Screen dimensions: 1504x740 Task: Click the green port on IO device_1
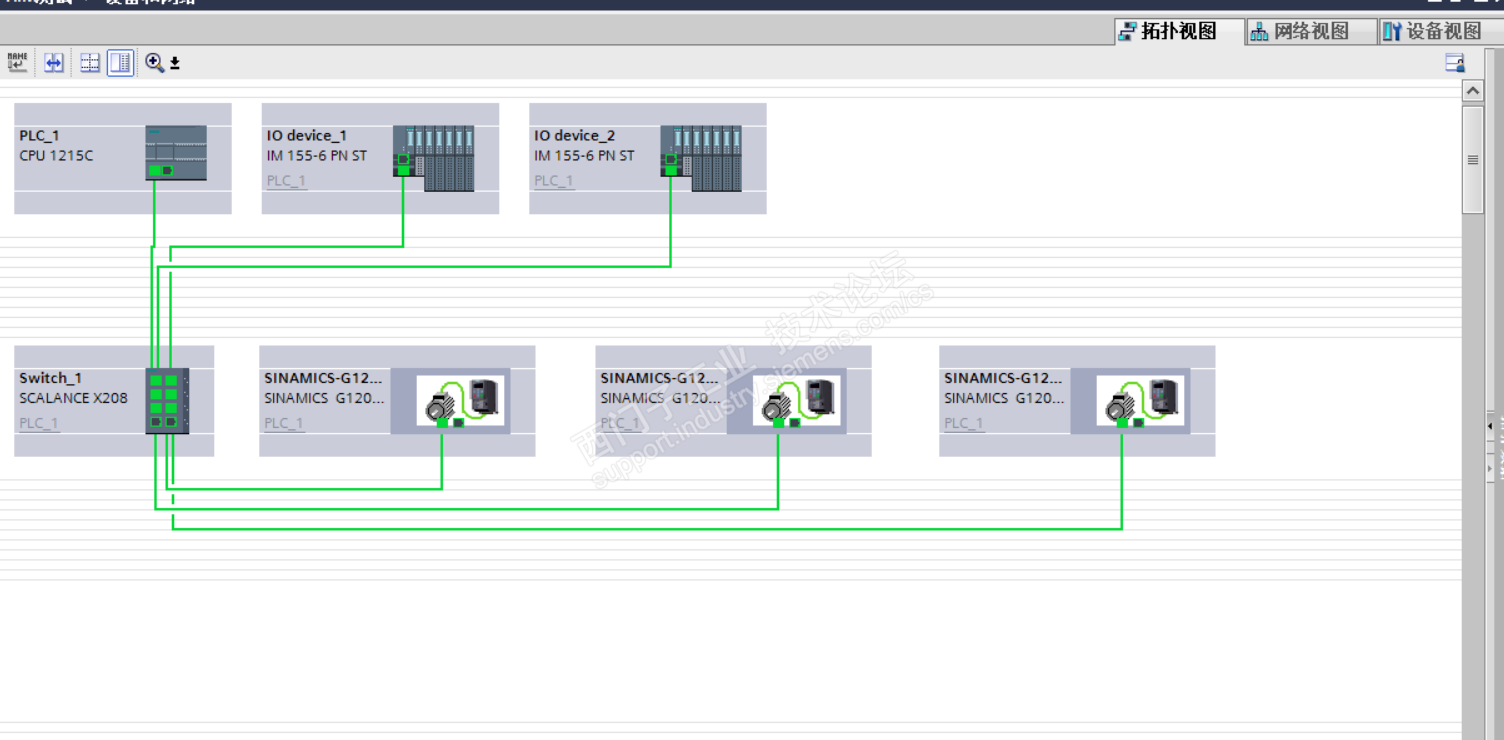(403, 170)
